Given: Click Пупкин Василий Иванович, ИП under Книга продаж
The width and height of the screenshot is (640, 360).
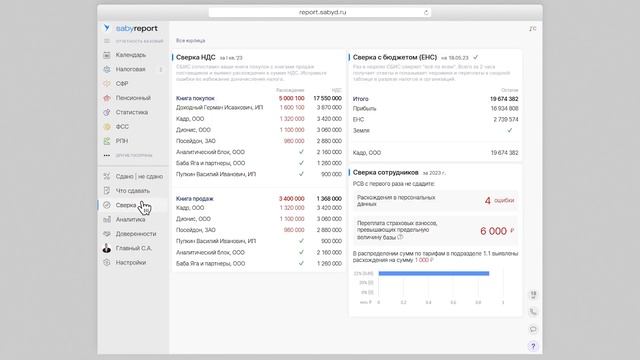Looking at the screenshot, I should click(x=216, y=241).
